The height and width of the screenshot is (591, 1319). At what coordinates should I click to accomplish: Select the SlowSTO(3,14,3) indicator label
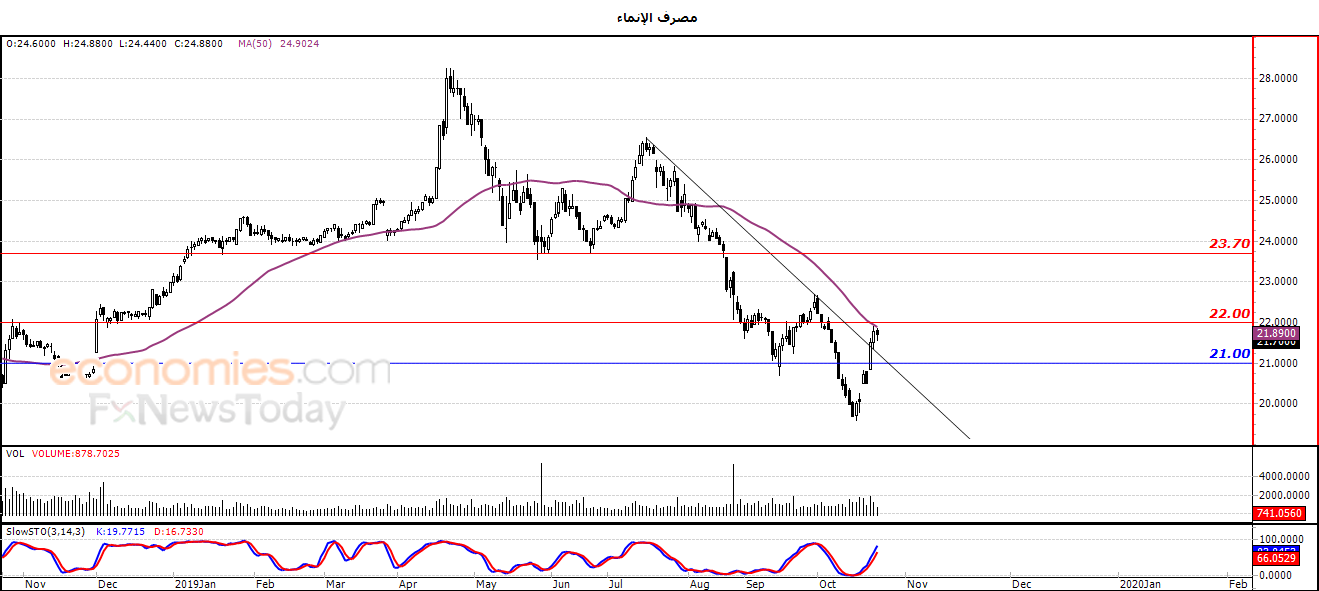tap(46, 531)
